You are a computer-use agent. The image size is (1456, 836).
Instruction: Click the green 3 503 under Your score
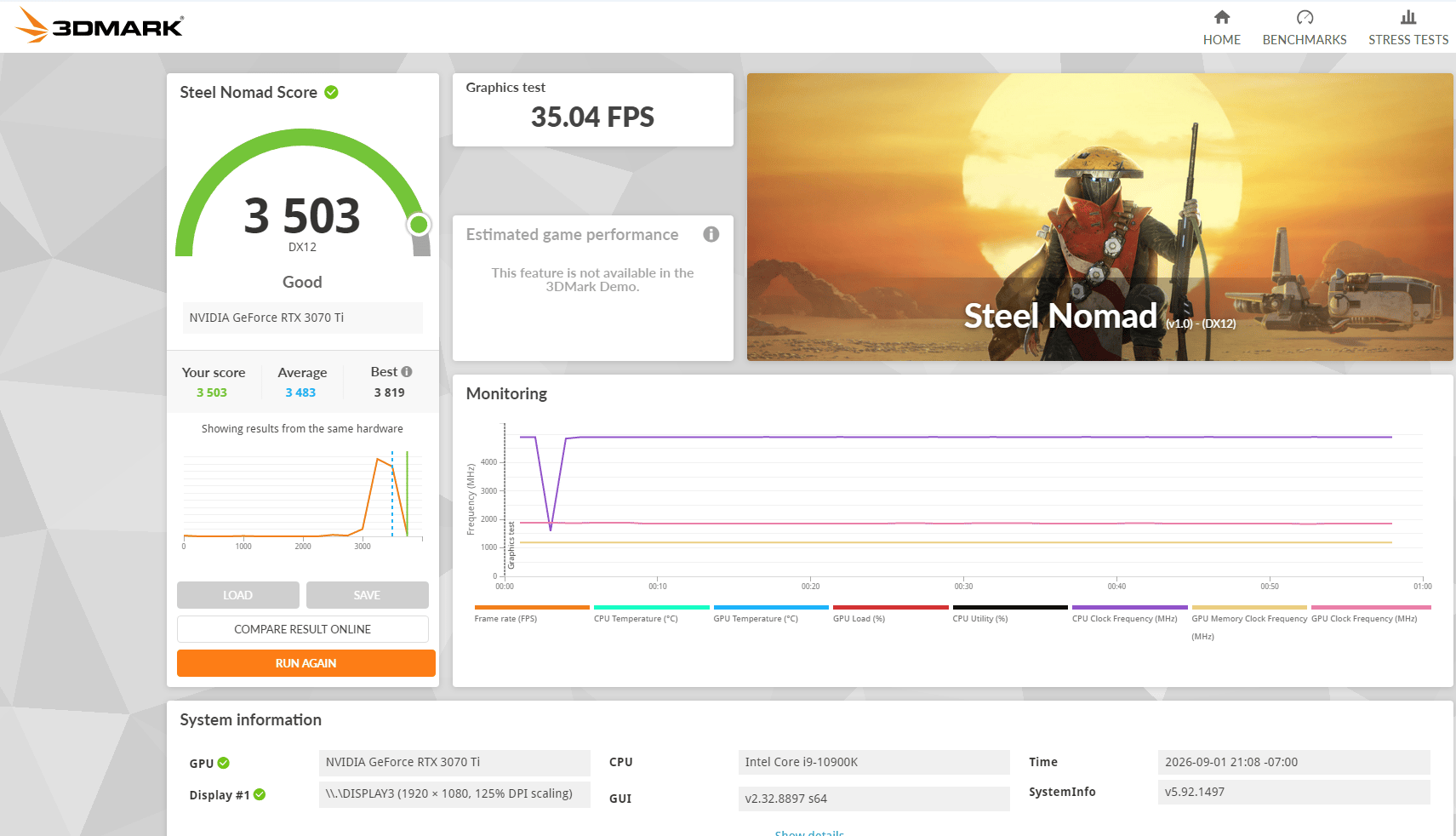[212, 392]
